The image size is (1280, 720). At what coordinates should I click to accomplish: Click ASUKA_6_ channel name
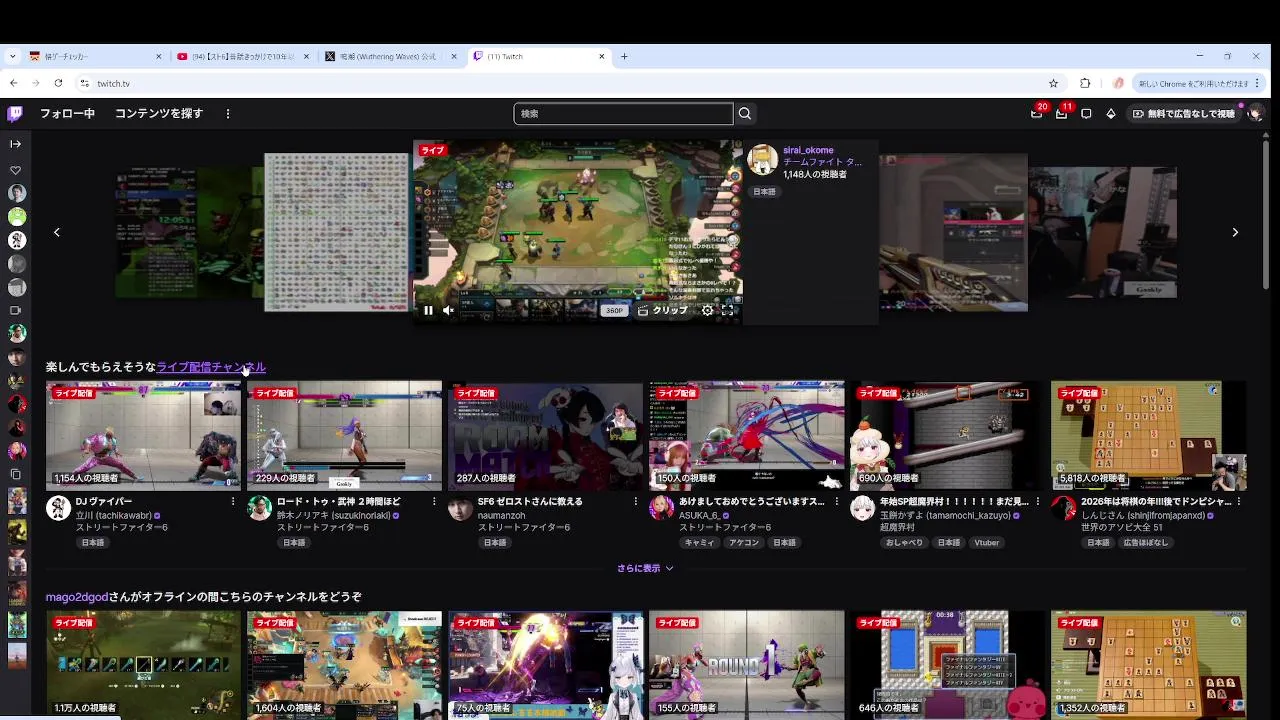click(x=700, y=515)
